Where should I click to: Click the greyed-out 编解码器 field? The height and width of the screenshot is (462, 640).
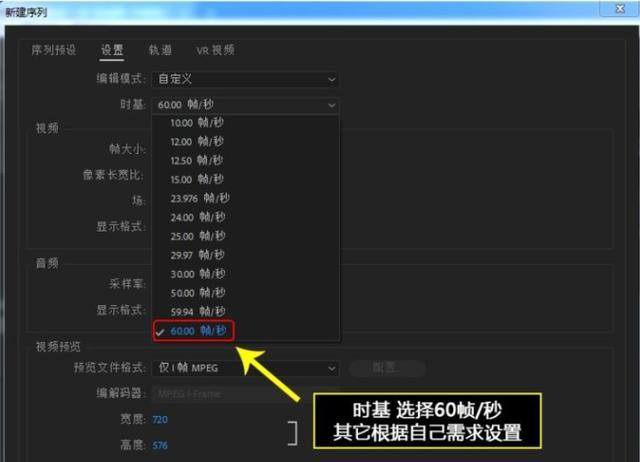click(x=245, y=394)
